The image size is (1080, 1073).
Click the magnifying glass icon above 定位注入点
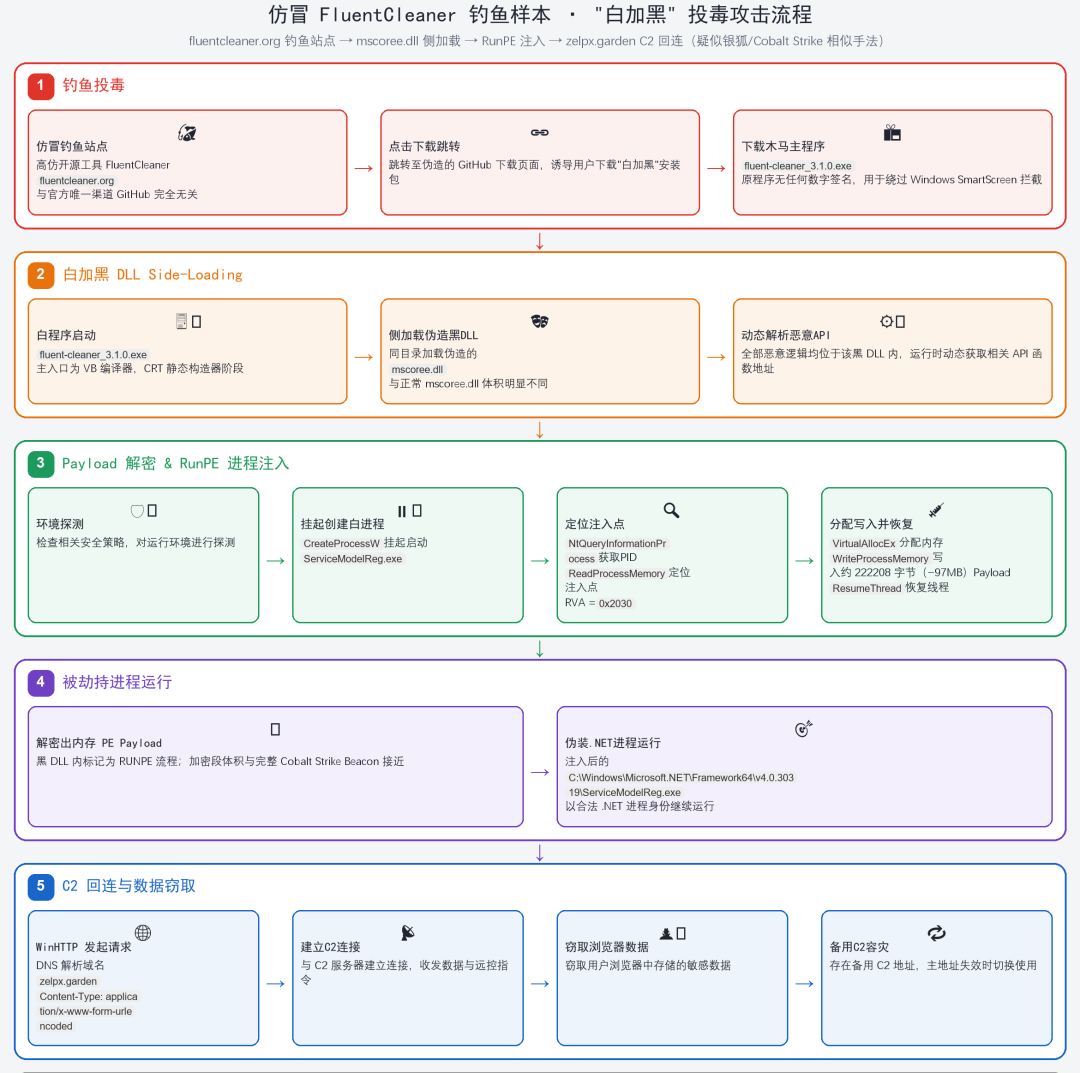pyautogui.click(x=672, y=510)
